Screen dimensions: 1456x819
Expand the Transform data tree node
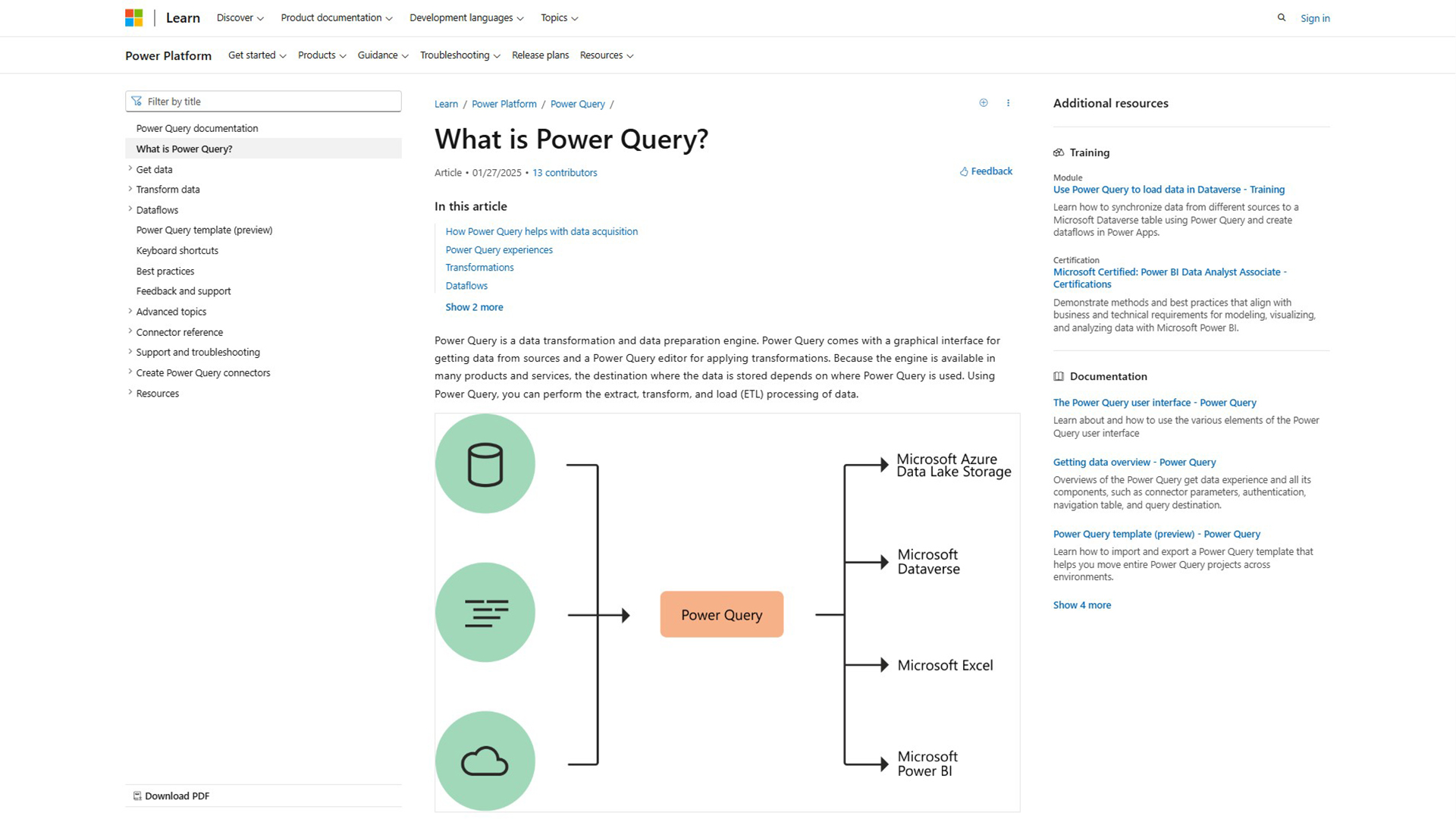click(130, 190)
